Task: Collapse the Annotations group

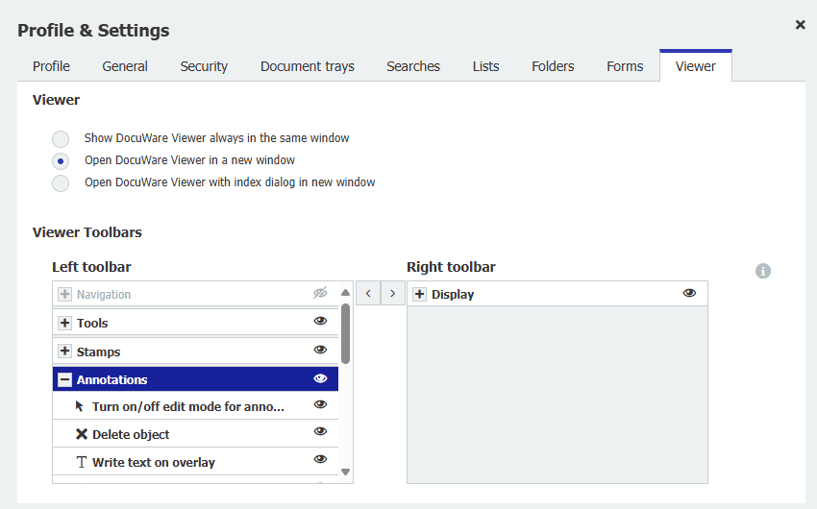Action: click(65, 380)
